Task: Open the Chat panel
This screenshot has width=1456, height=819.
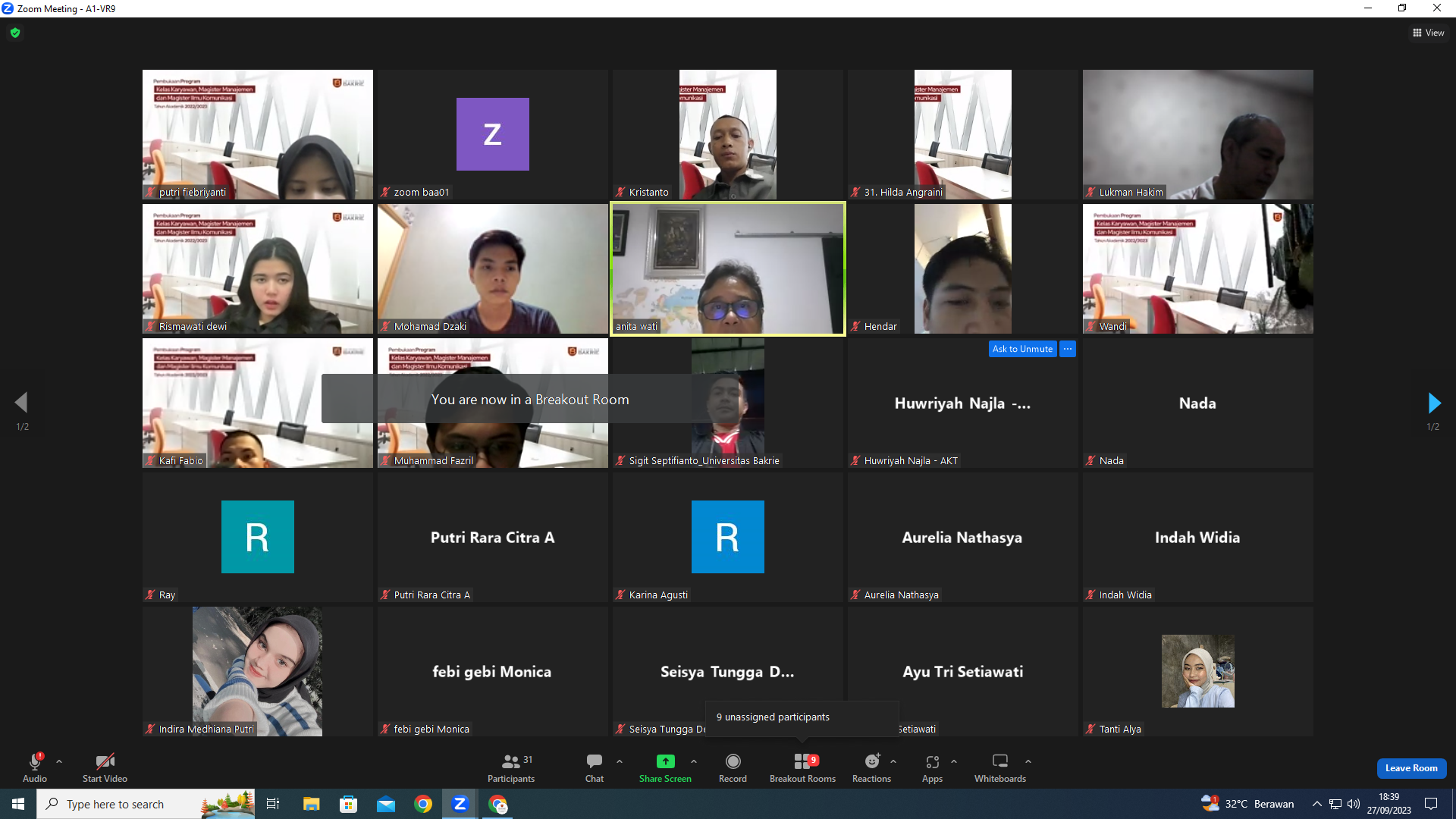Action: coord(595,767)
